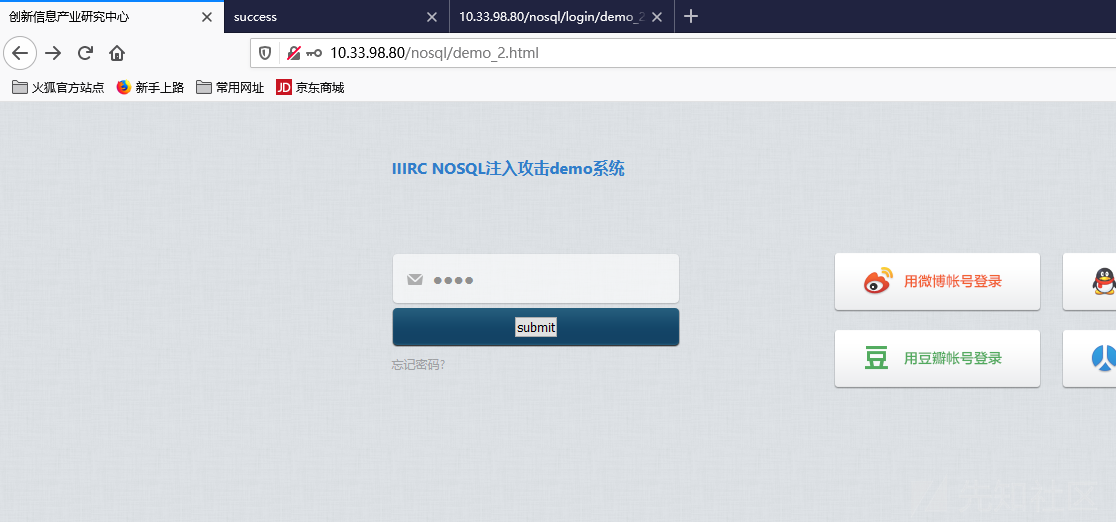Go to the Firefox home page
Screen dimensions: 1116x522
point(117,53)
